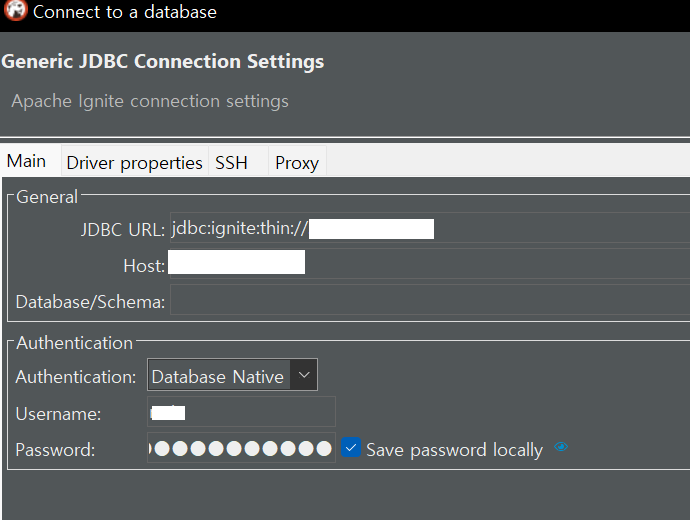Click the Connect to a database title text
This screenshot has height=520, width=690.
[125, 12]
